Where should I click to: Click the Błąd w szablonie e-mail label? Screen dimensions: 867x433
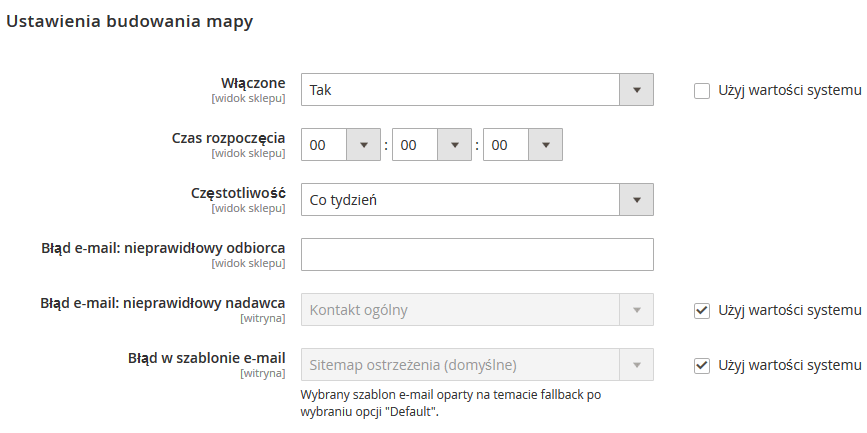206,357
